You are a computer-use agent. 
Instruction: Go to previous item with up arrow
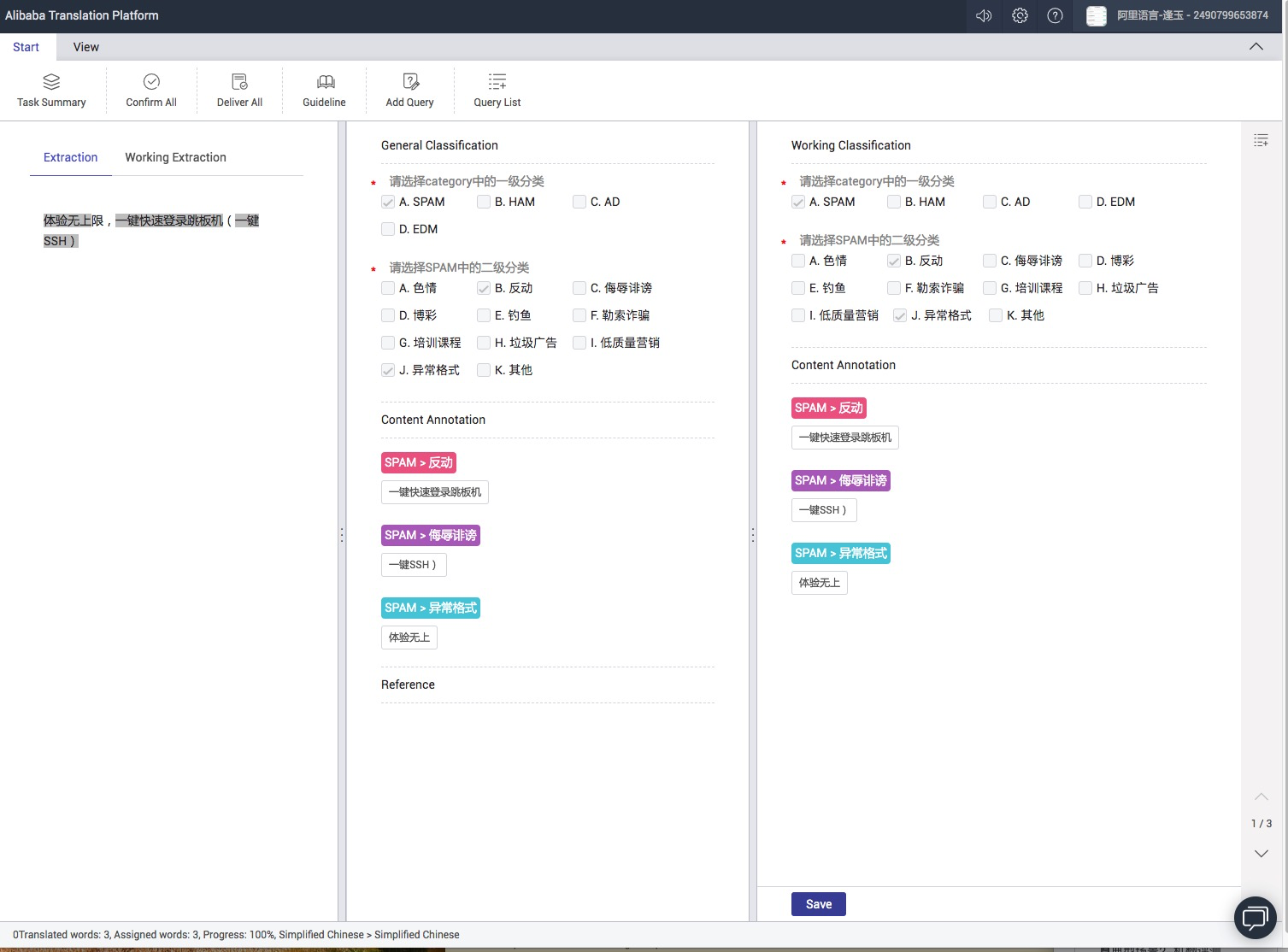[1262, 796]
